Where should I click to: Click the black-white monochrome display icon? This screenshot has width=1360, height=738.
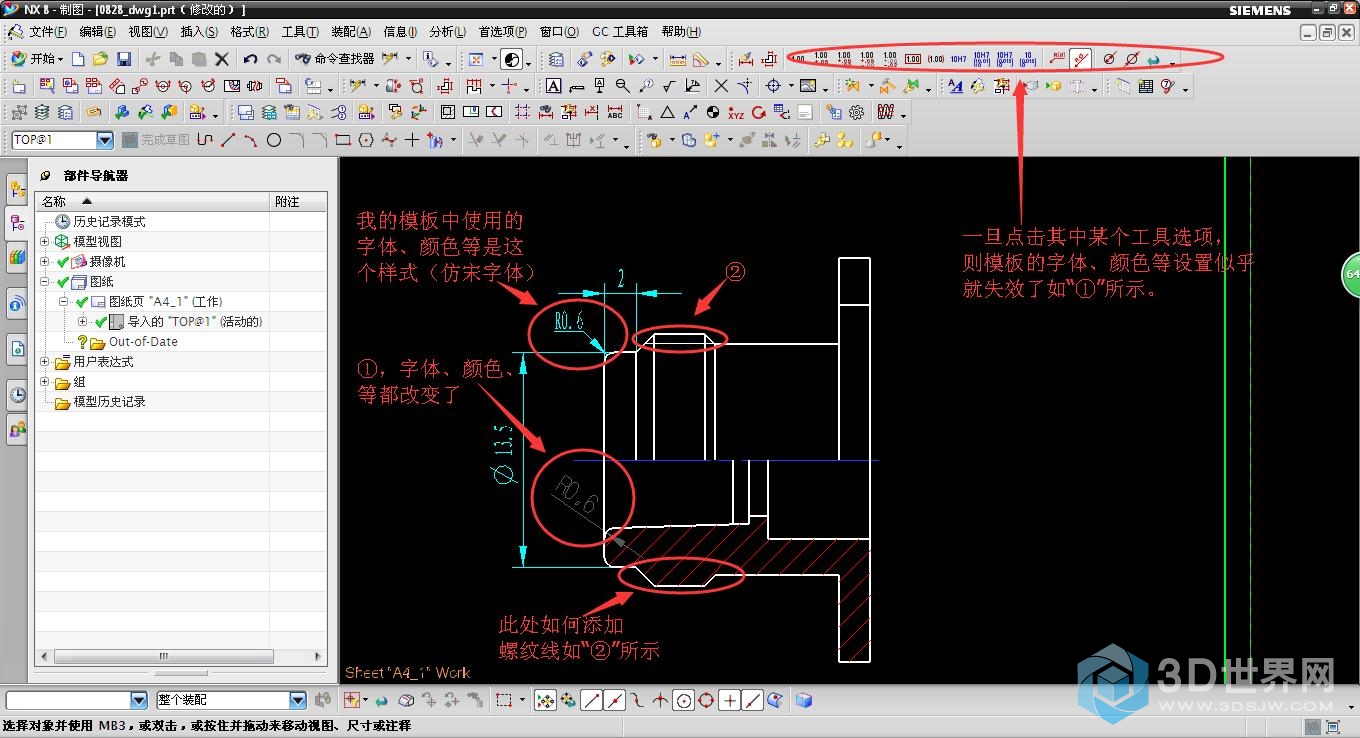511,59
